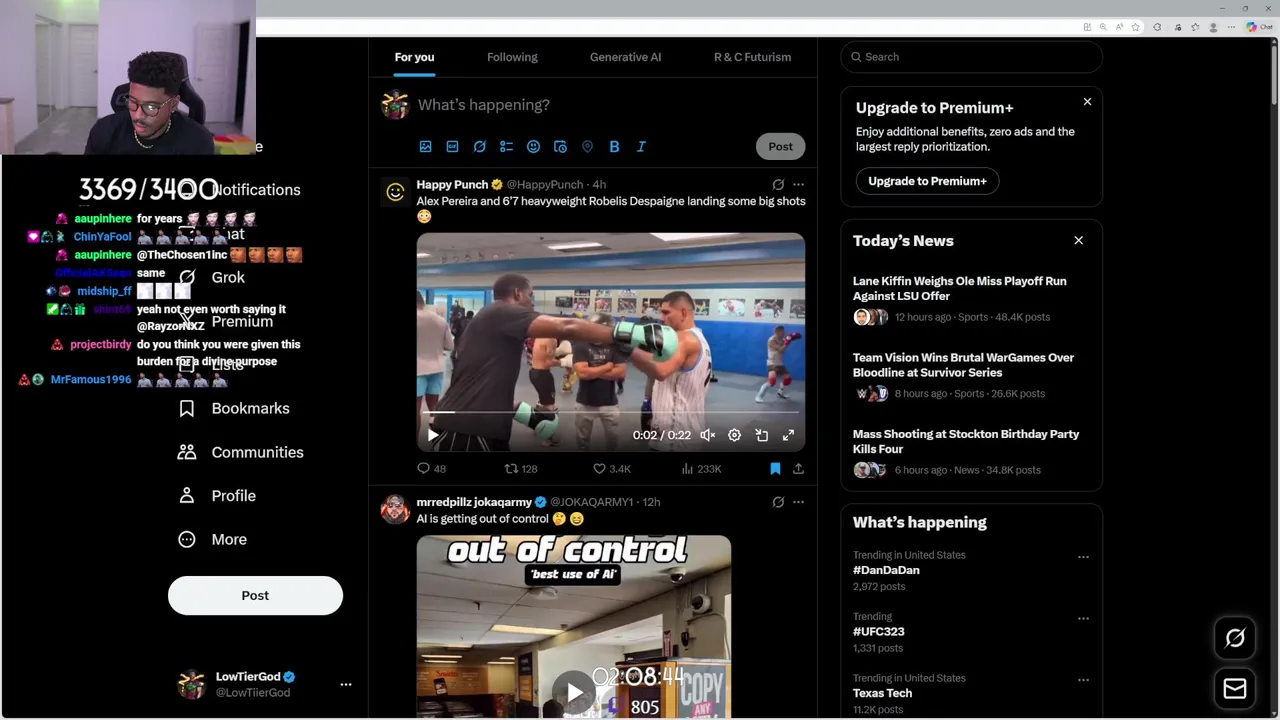Switch to the For you tab

click(x=414, y=57)
